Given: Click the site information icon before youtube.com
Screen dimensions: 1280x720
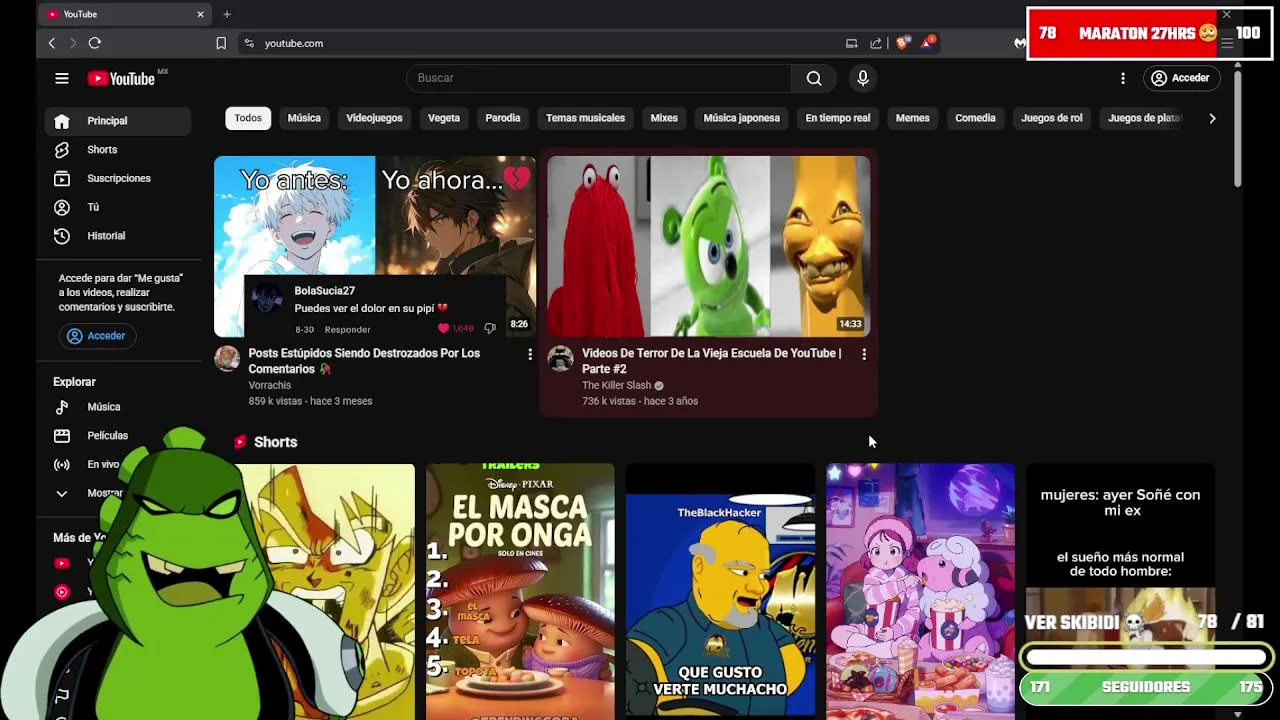Looking at the screenshot, I should tap(249, 43).
